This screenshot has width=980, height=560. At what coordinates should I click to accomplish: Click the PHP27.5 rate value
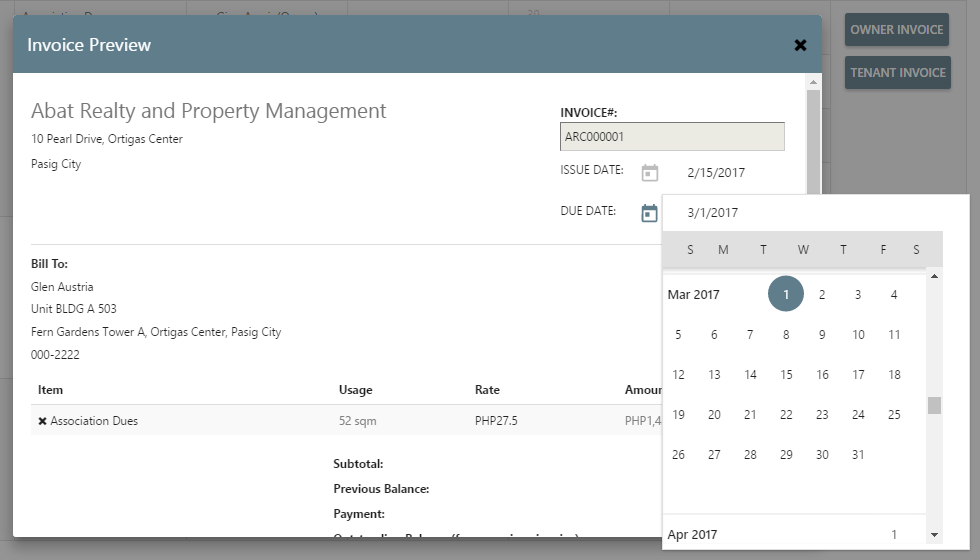point(496,421)
